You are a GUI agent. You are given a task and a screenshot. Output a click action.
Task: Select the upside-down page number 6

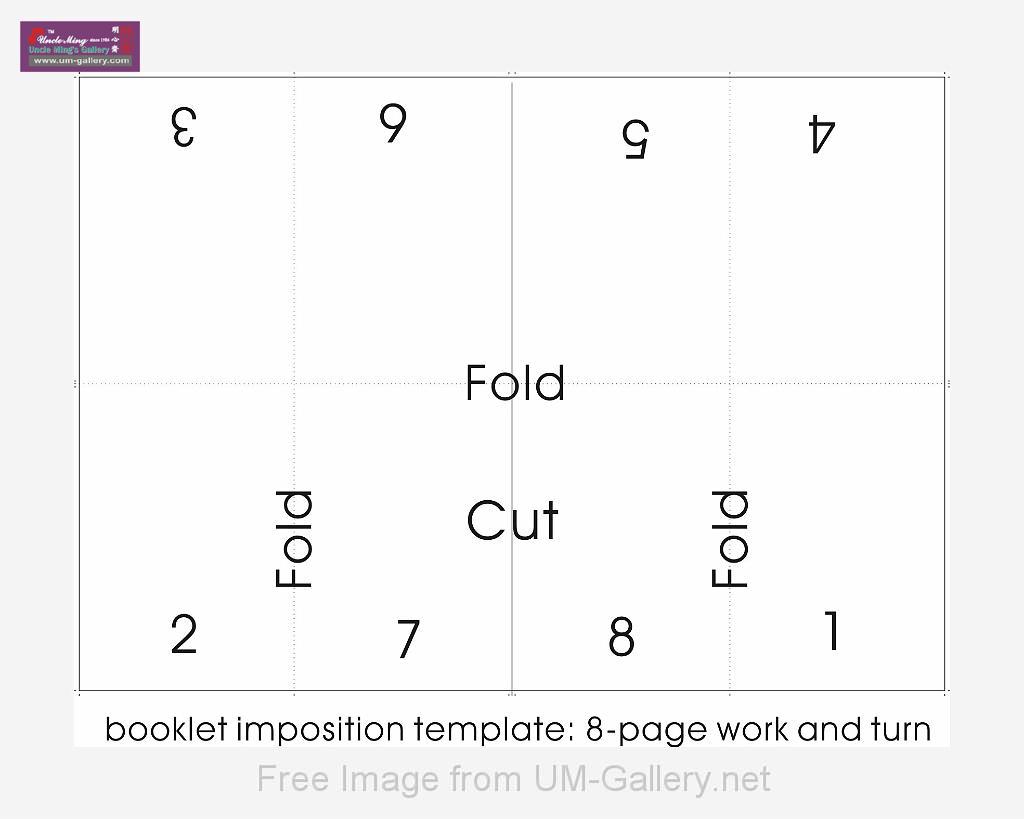point(394,123)
